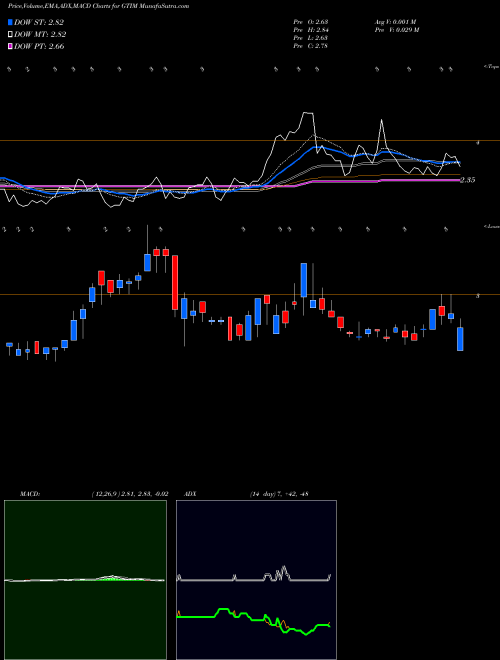This screenshot has width=500, height=660.
Task: Click the blue DOW ST legend swatch
Action: [10, 22]
